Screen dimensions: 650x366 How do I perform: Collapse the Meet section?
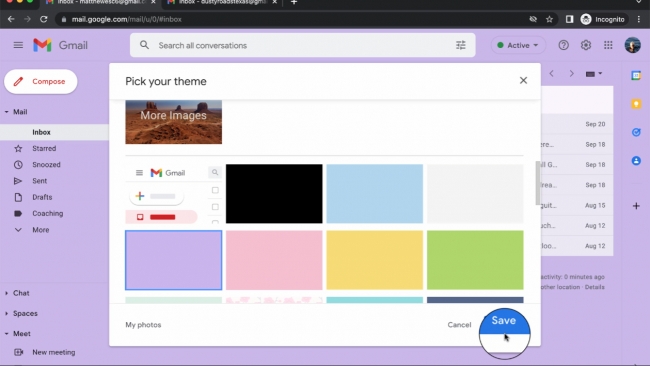7,334
